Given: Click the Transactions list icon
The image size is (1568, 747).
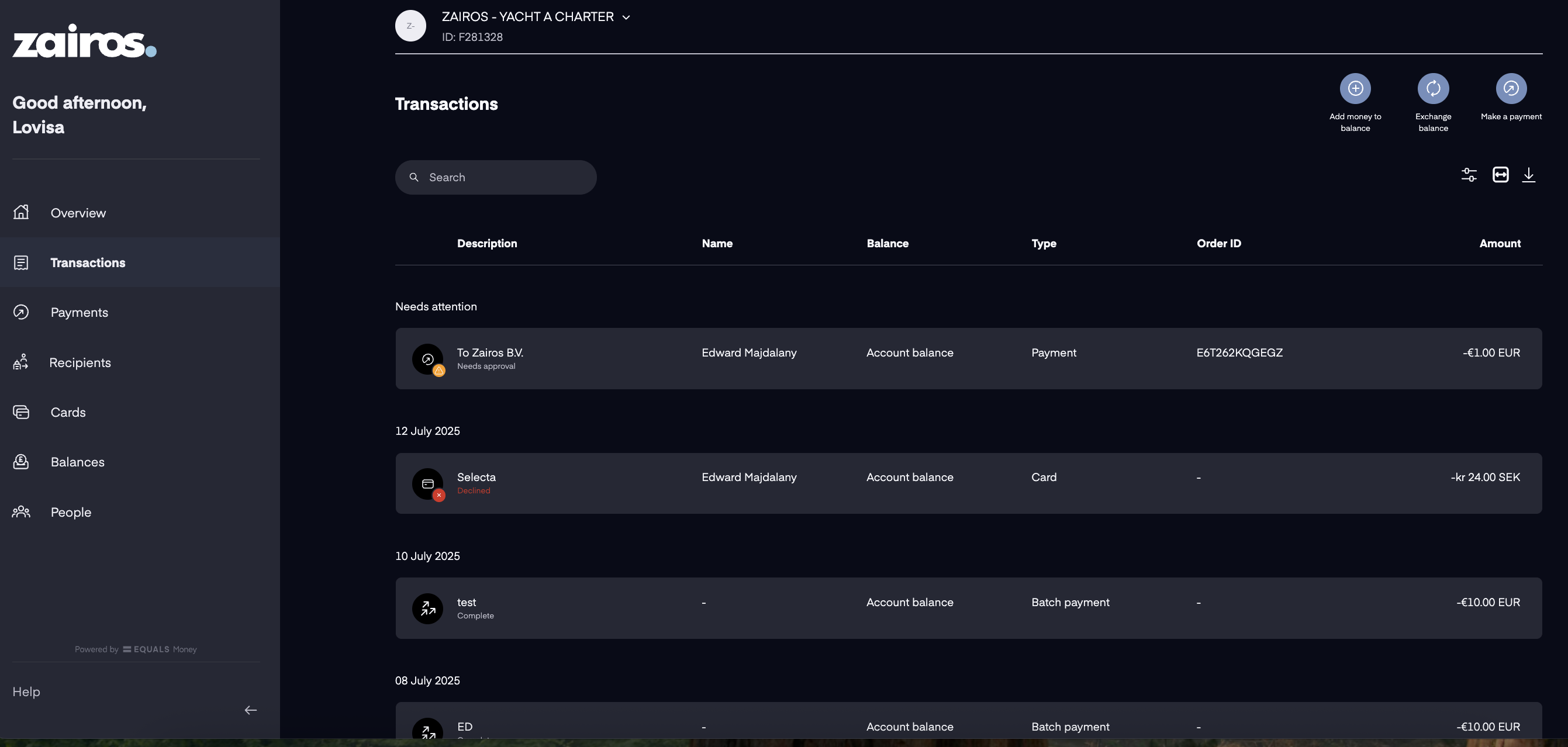Looking at the screenshot, I should 21,262.
